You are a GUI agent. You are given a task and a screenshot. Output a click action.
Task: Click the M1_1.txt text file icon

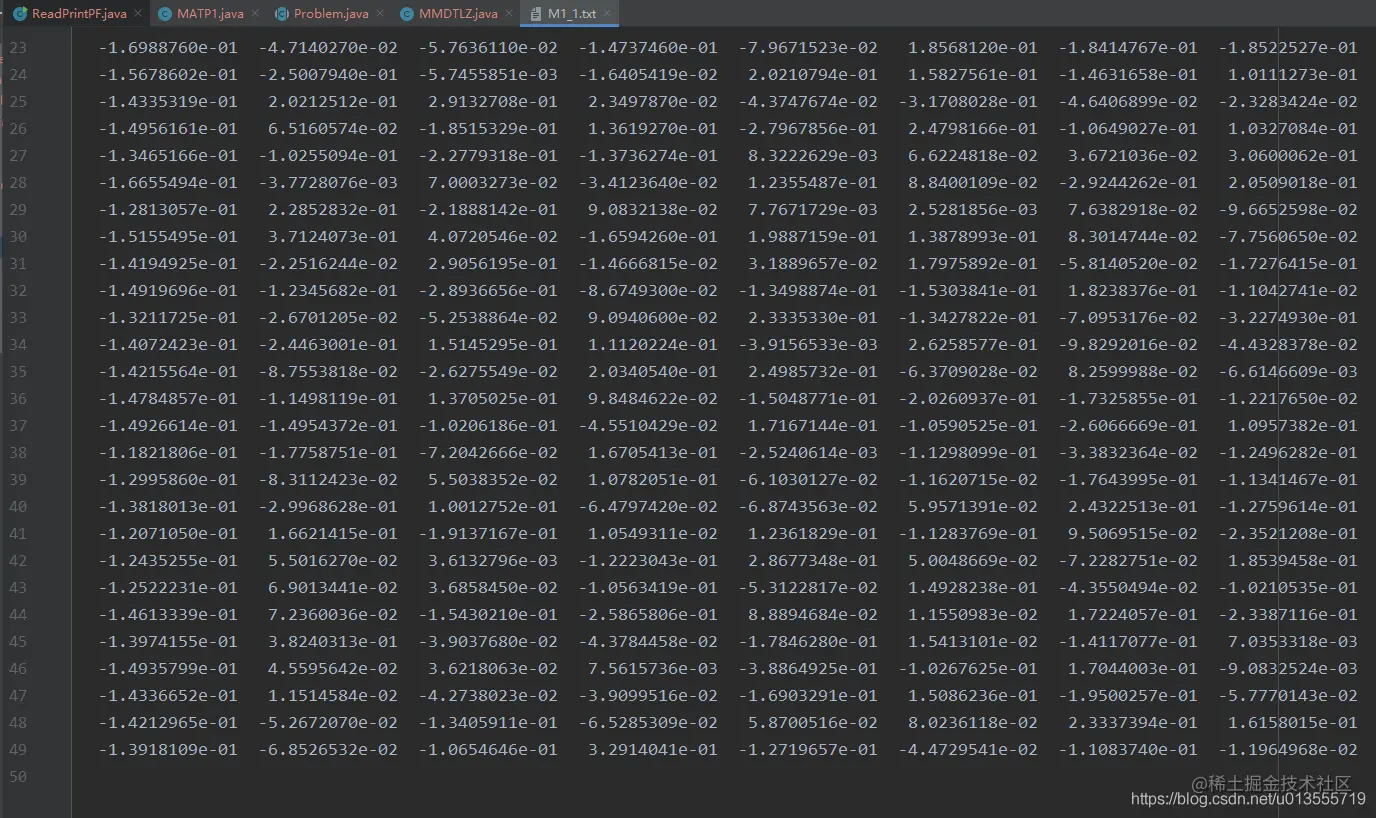point(536,14)
